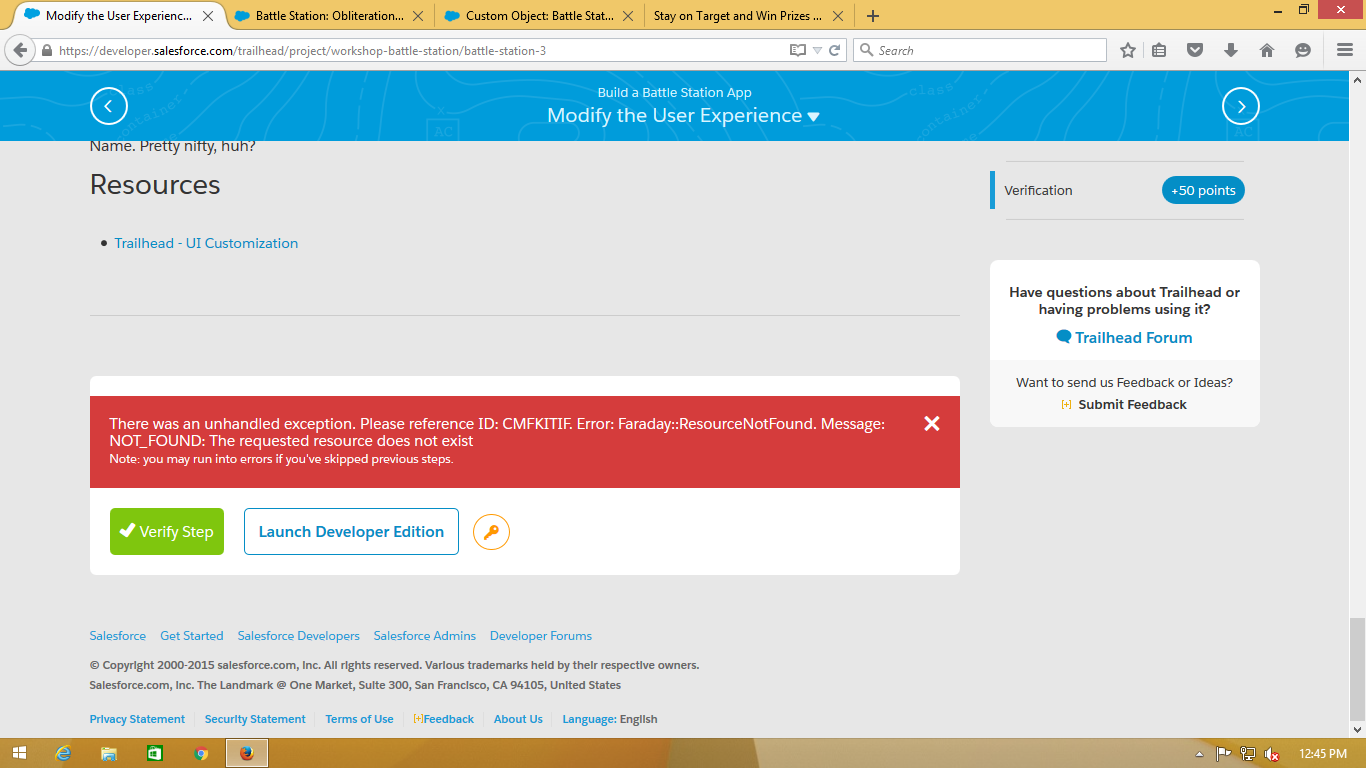1366x768 pixels.
Task: Show hidden system tray icons
Action: coord(1199,753)
